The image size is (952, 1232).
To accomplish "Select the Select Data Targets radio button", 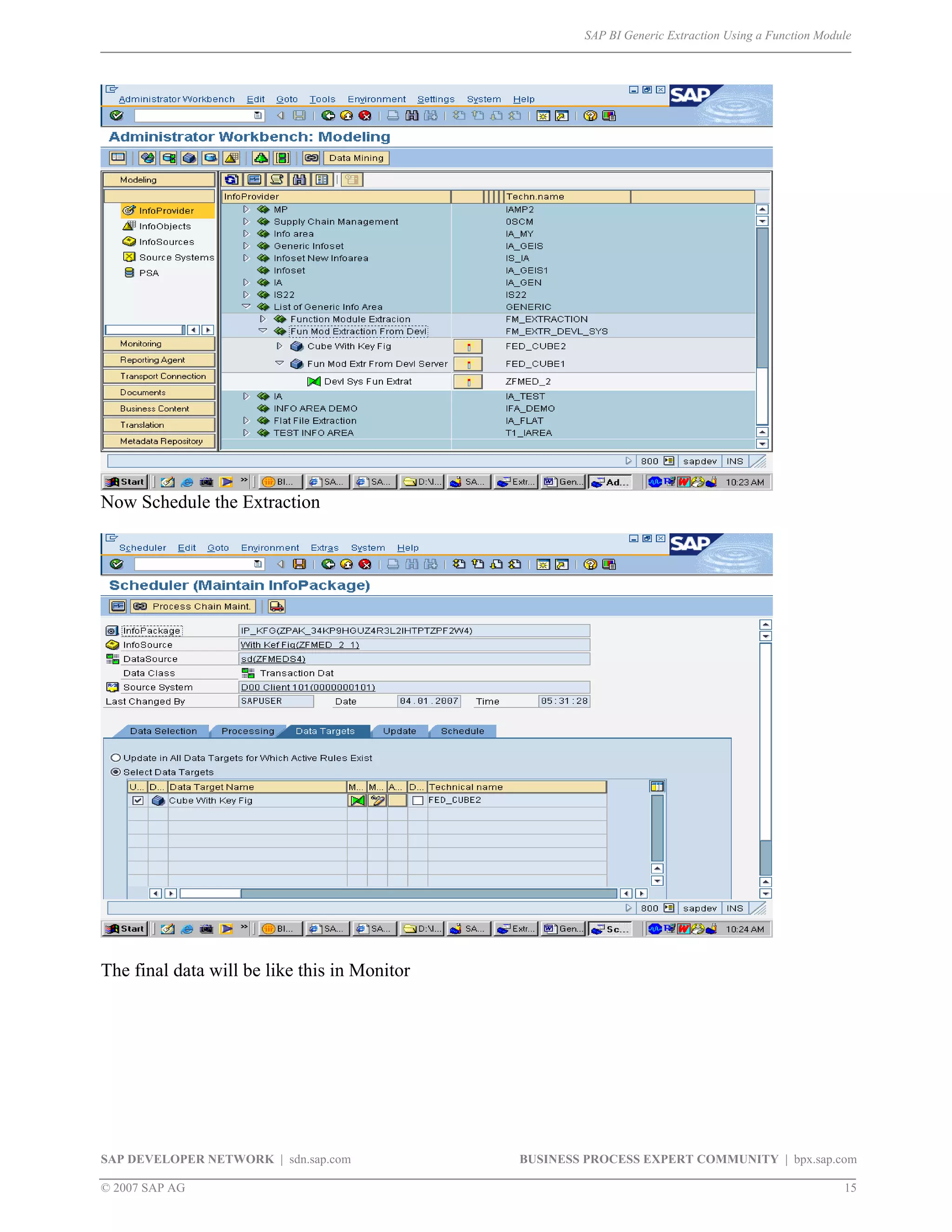I will (116, 772).
